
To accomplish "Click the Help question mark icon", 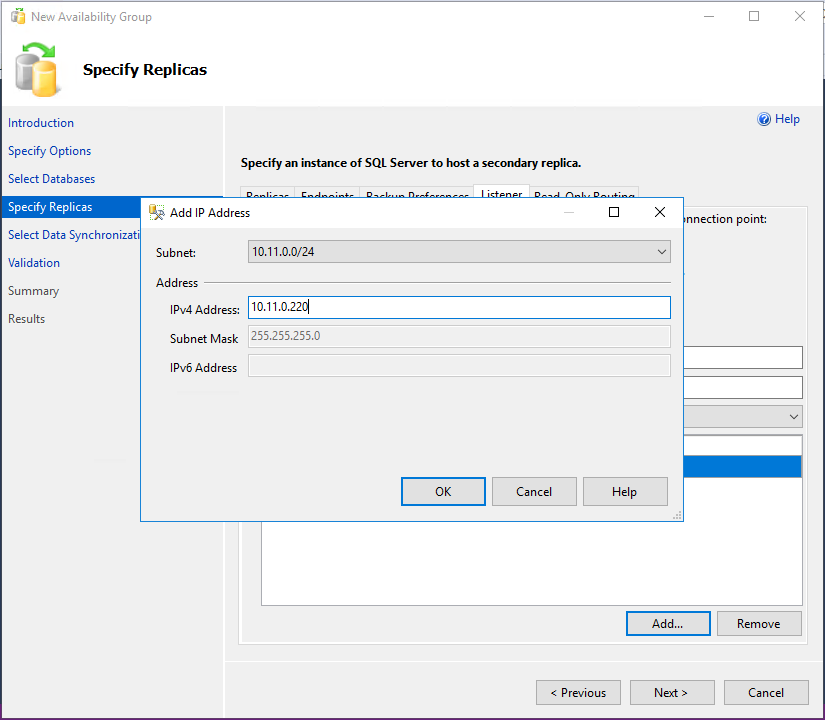I will (765, 119).
